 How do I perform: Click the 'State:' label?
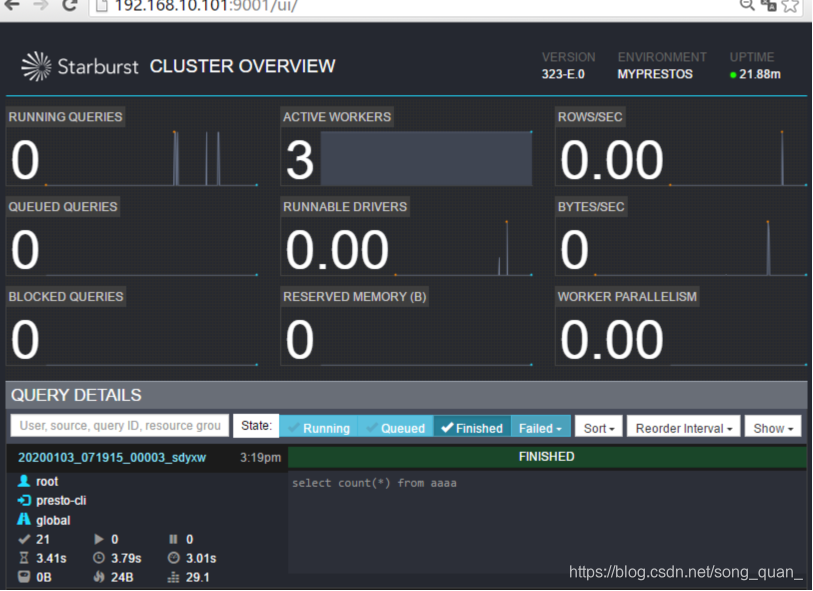point(256,426)
